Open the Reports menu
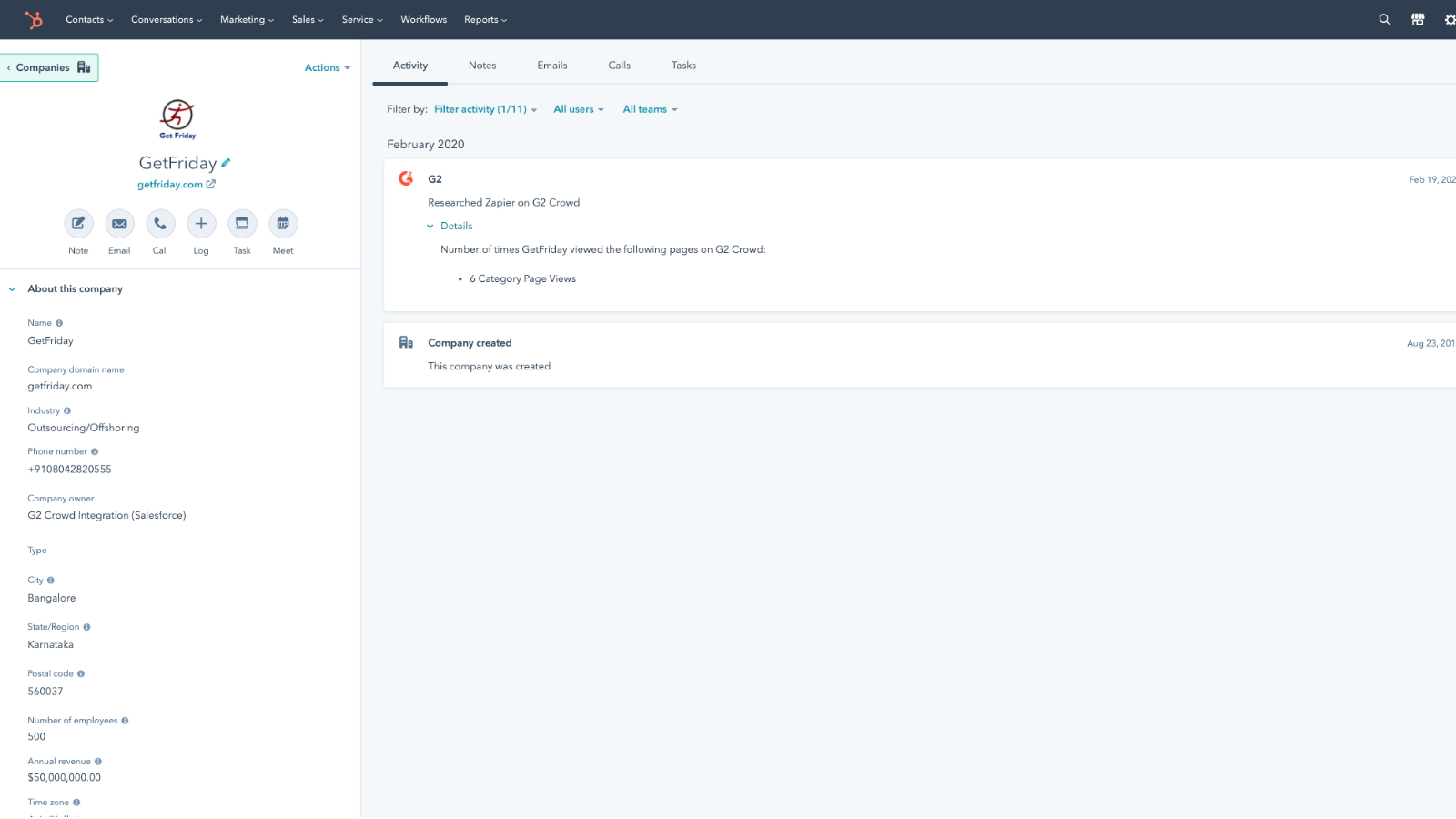This screenshot has width=1456, height=819. pyautogui.click(x=485, y=20)
